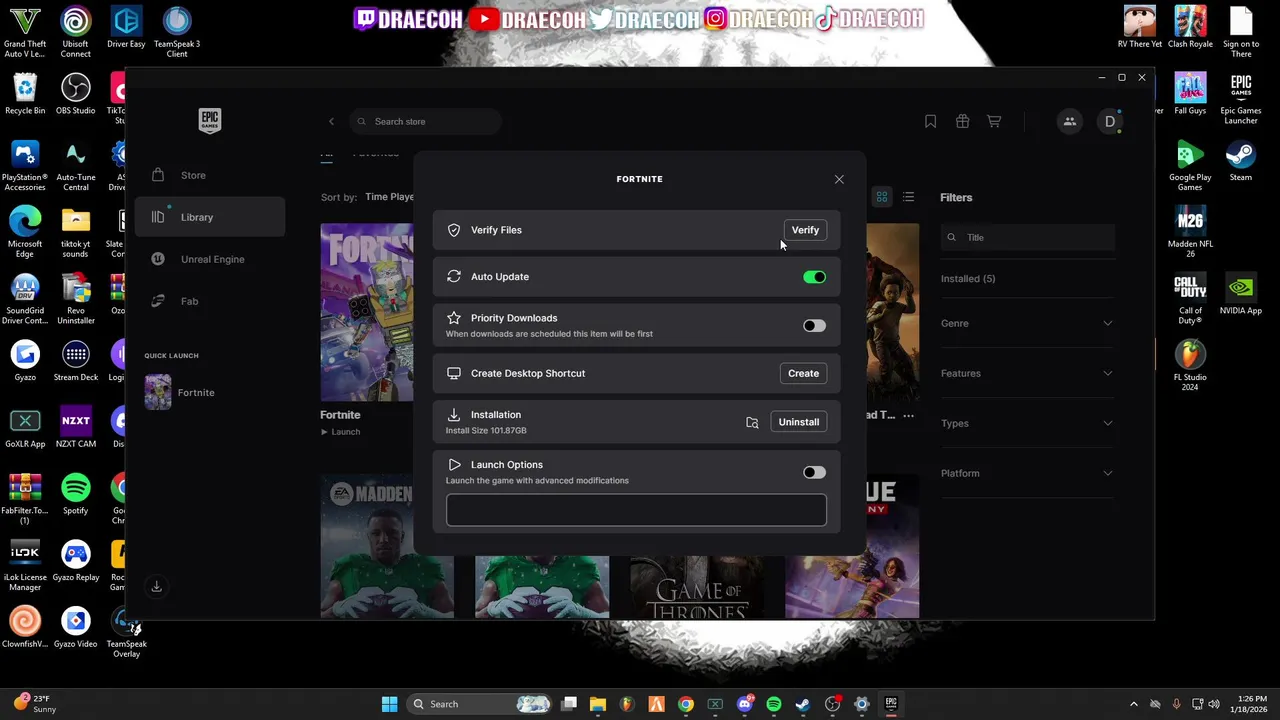Open FL Studio 2024 desktop icon
The image size is (1280, 720).
click(x=1190, y=365)
